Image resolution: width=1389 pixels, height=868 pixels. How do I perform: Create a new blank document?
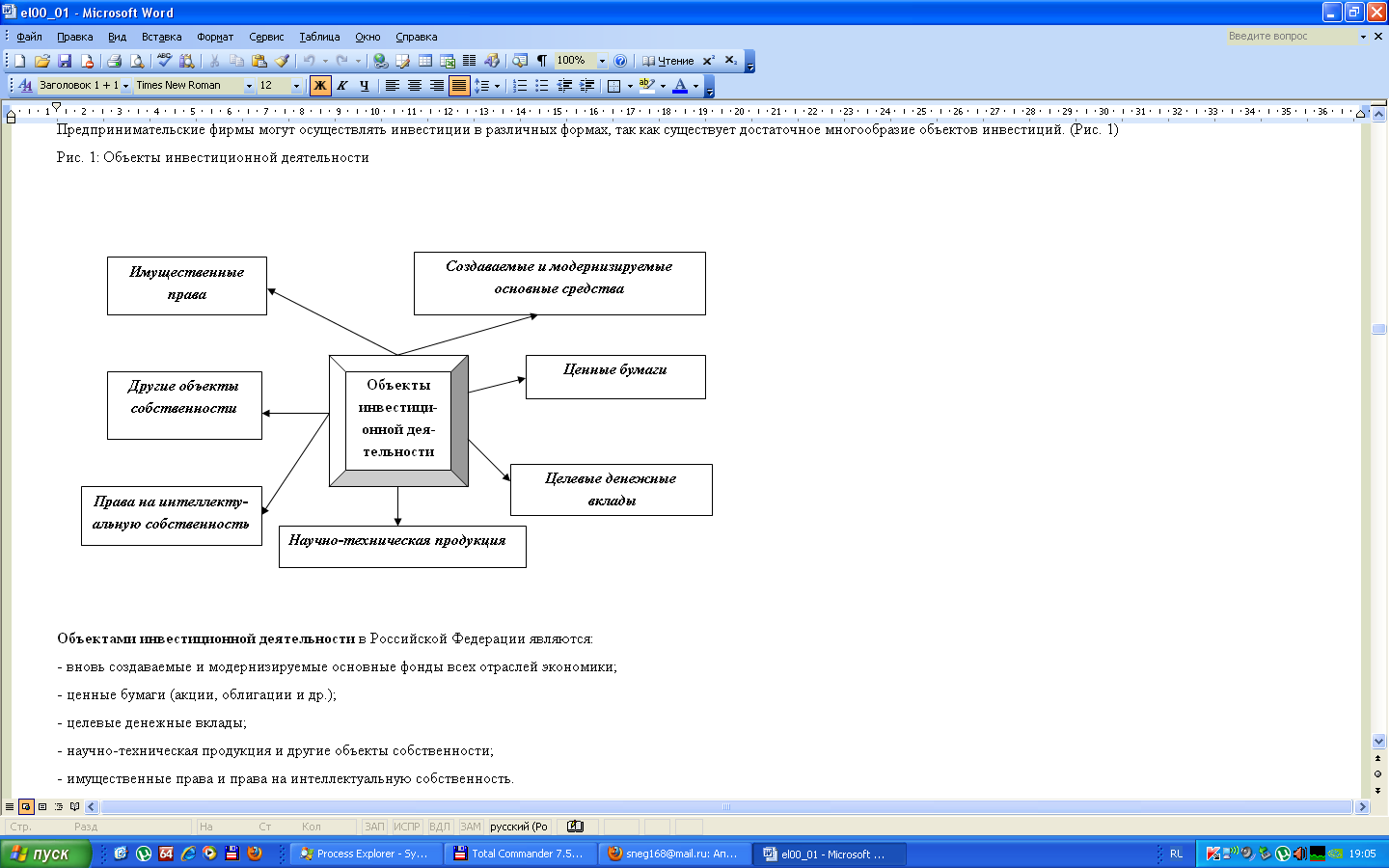[x=19, y=61]
